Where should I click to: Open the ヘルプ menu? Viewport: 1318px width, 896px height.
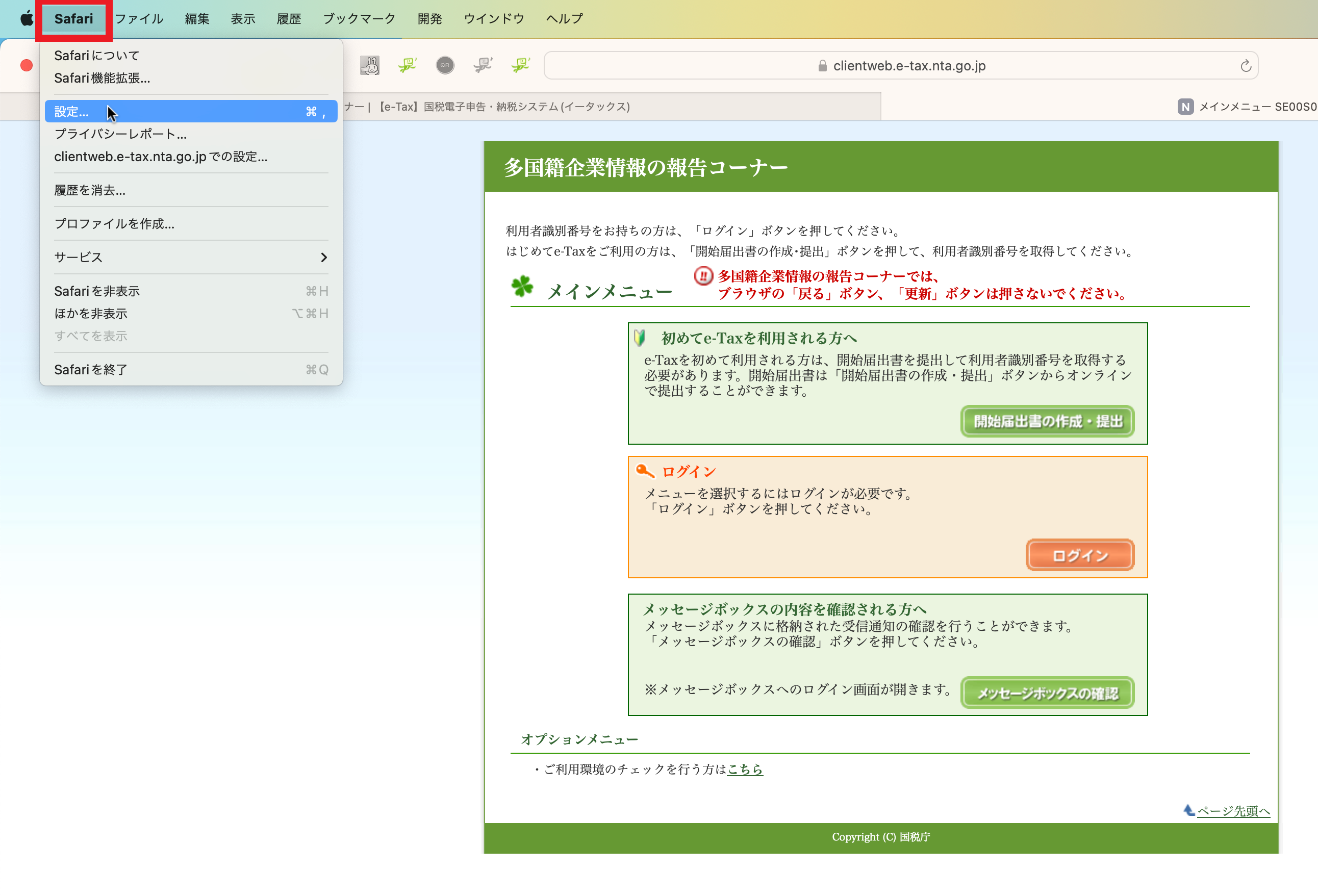tap(564, 19)
